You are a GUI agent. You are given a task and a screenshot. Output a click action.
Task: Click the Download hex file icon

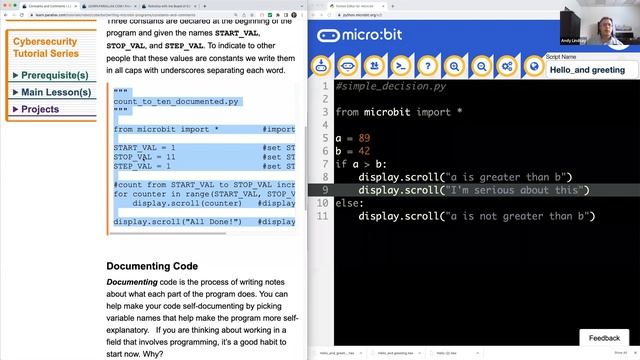[321, 66]
